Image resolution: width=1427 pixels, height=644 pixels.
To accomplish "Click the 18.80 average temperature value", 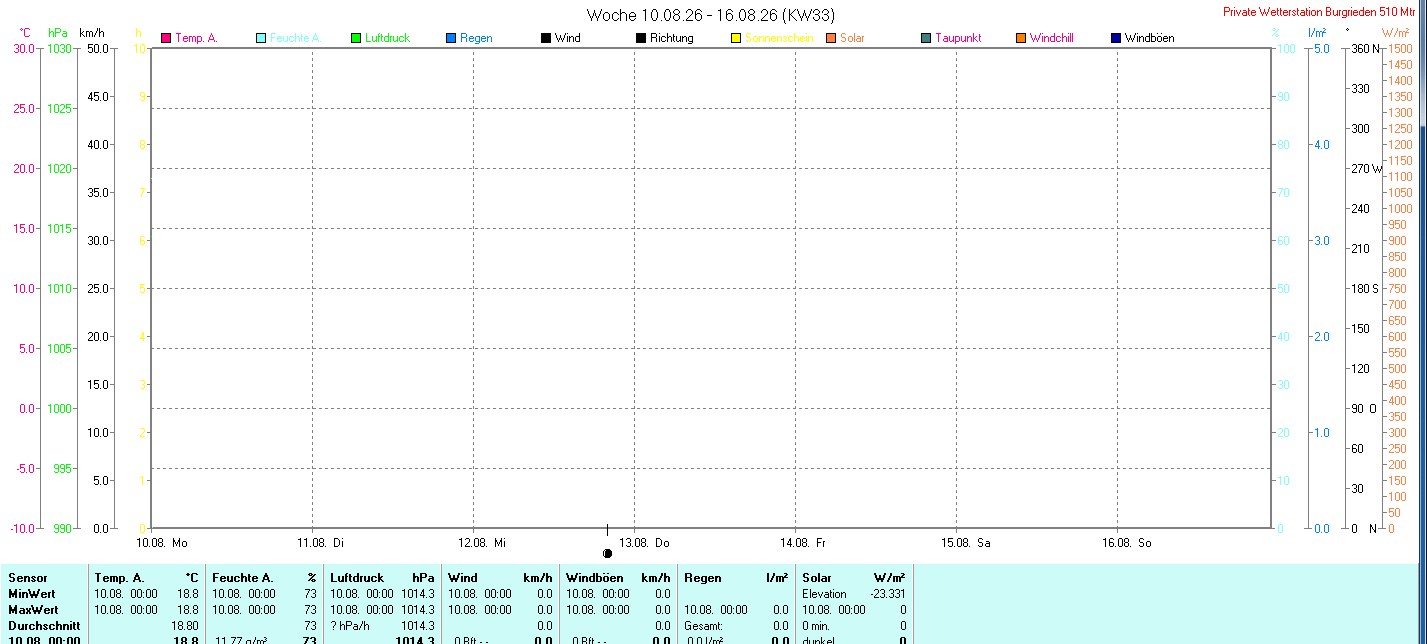I will 185,626.
